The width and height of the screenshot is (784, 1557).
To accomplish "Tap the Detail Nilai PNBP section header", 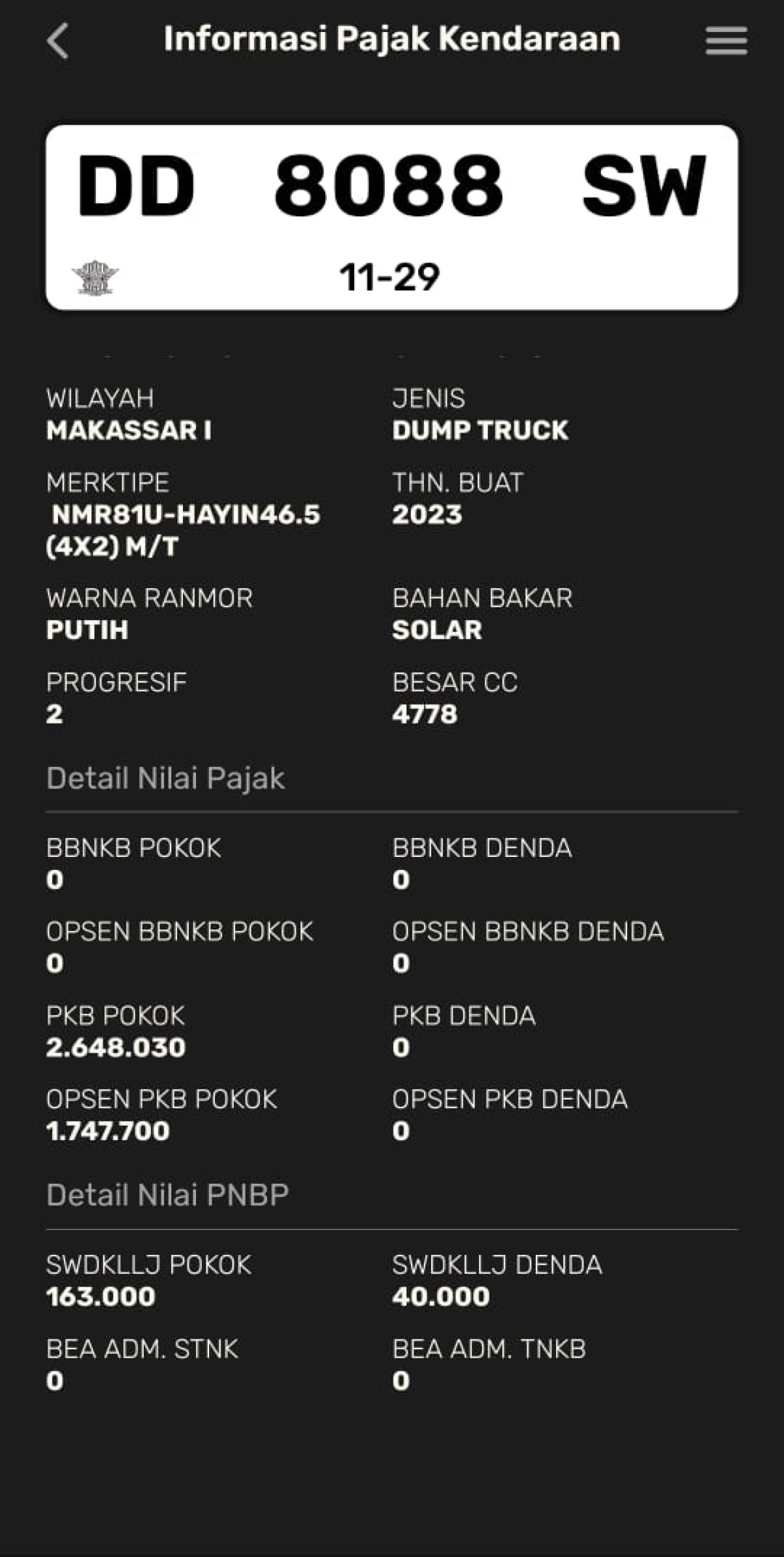I will point(167,1195).
